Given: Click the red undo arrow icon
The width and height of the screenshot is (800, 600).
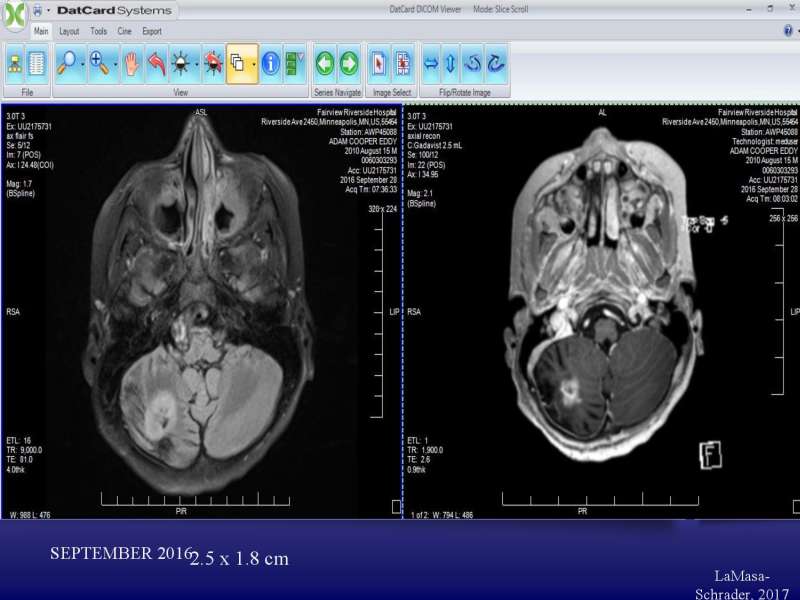Looking at the screenshot, I should click(157, 64).
